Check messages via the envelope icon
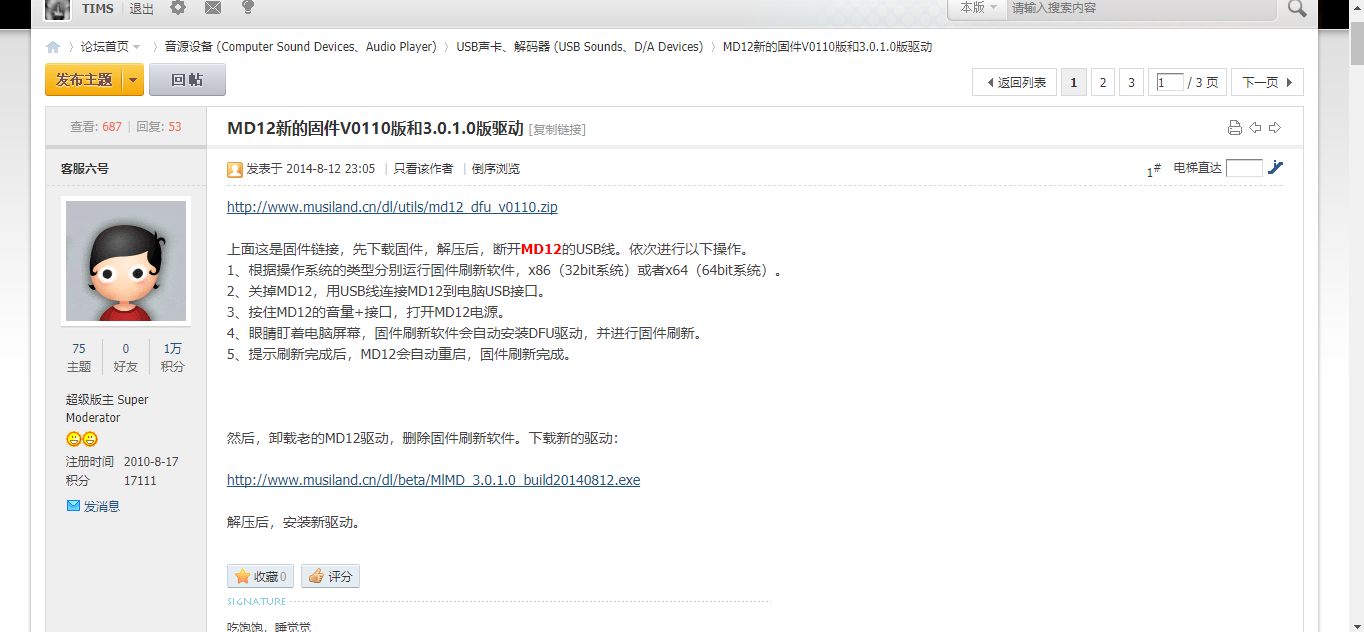The image size is (1364, 632). pyautogui.click(x=213, y=9)
